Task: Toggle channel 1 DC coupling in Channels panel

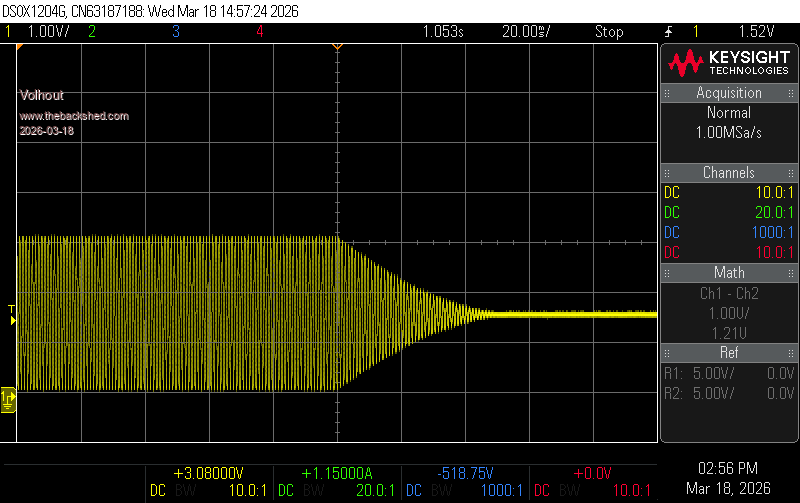Action: pyautogui.click(x=672, y=192)
